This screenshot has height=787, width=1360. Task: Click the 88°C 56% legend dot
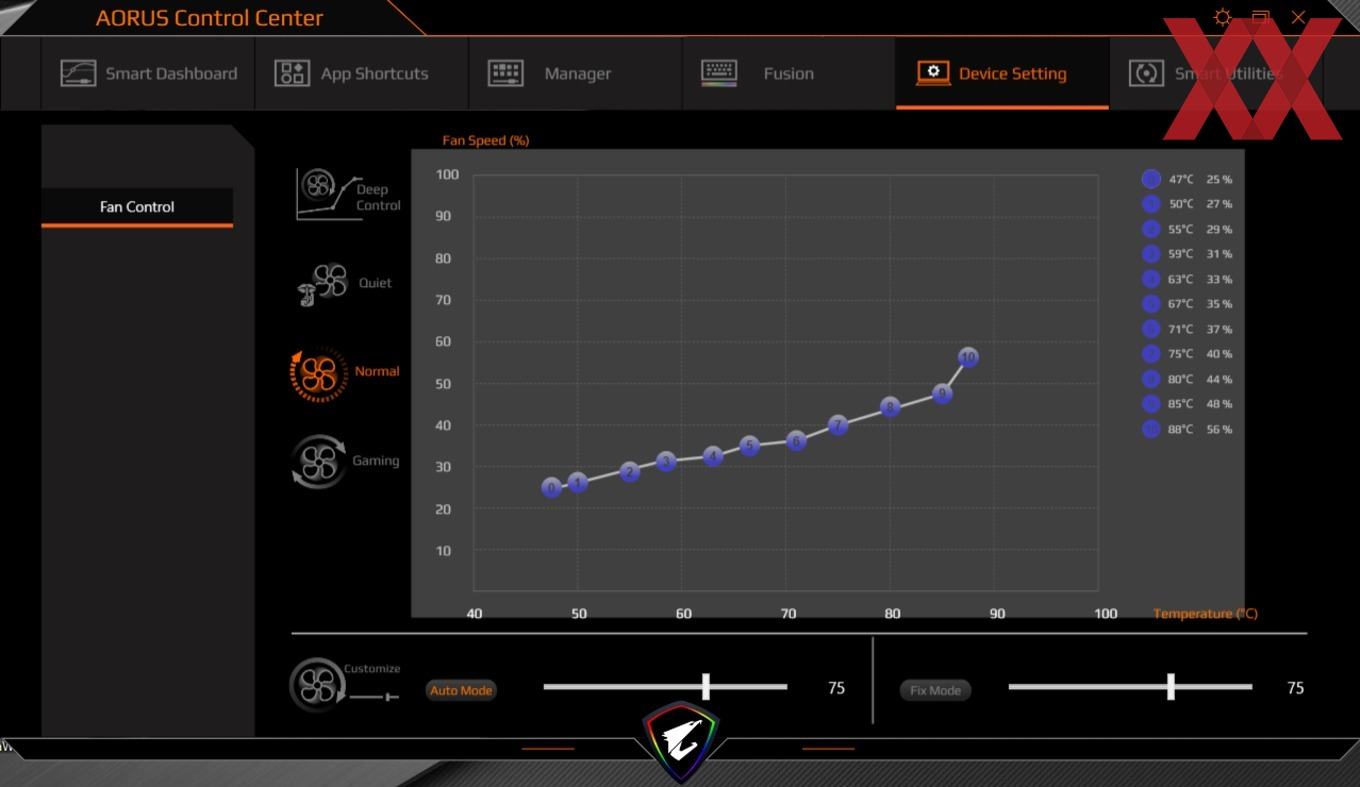(1151, 429)
